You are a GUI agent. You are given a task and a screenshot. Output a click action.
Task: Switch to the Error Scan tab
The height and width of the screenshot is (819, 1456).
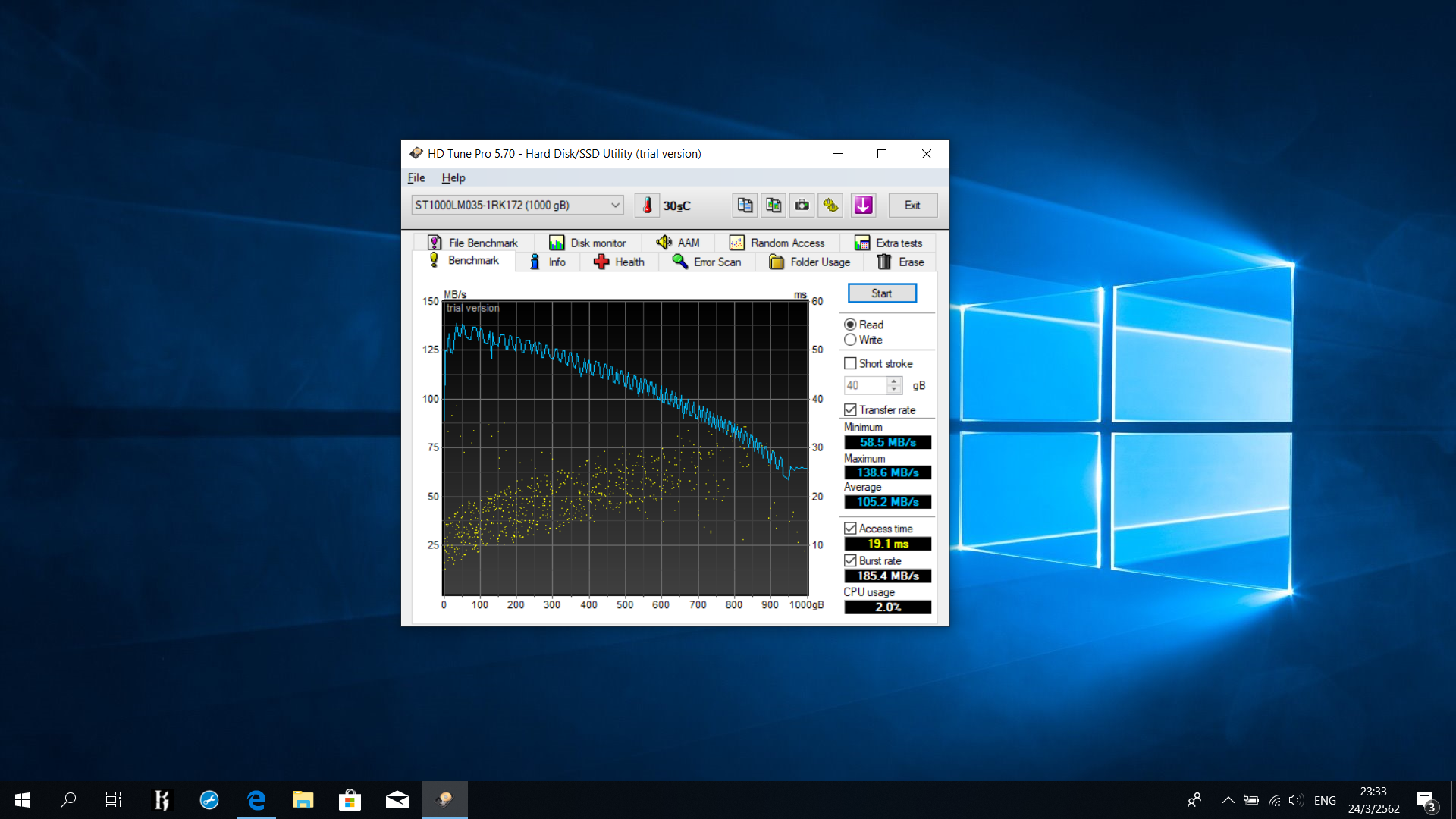point(707,262)
